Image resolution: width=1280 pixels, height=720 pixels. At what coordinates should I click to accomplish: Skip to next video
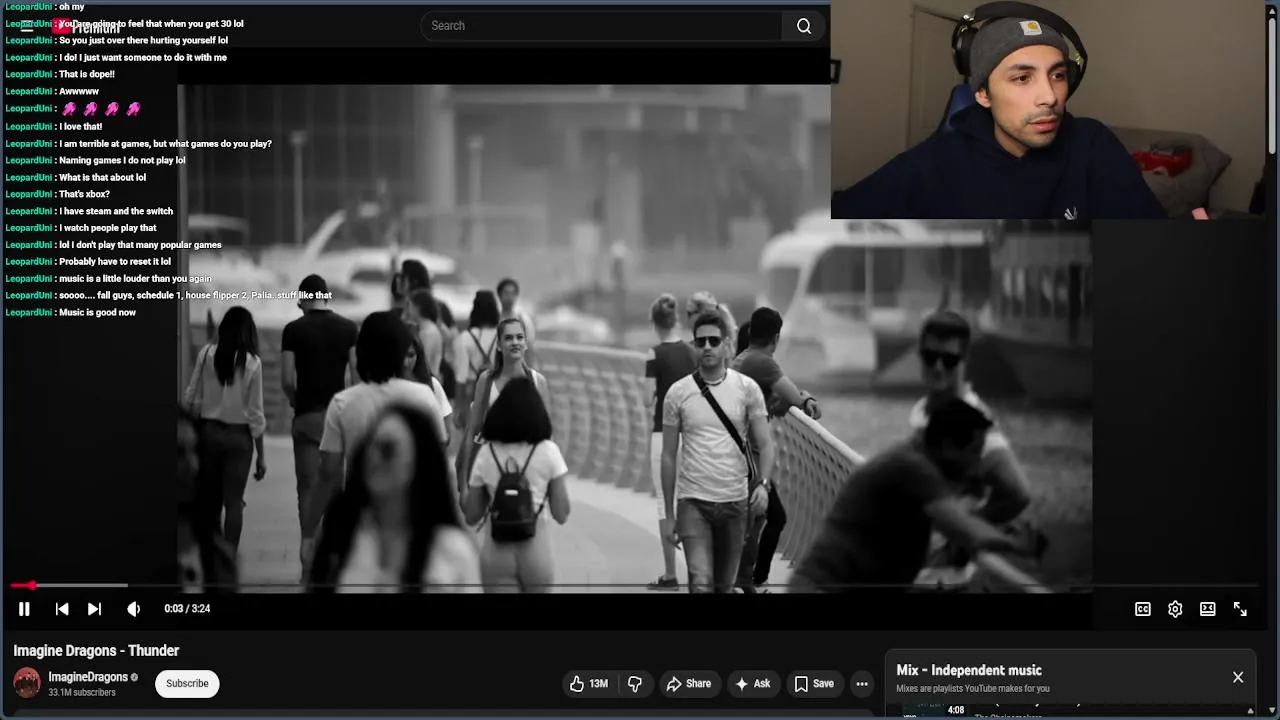94,609
